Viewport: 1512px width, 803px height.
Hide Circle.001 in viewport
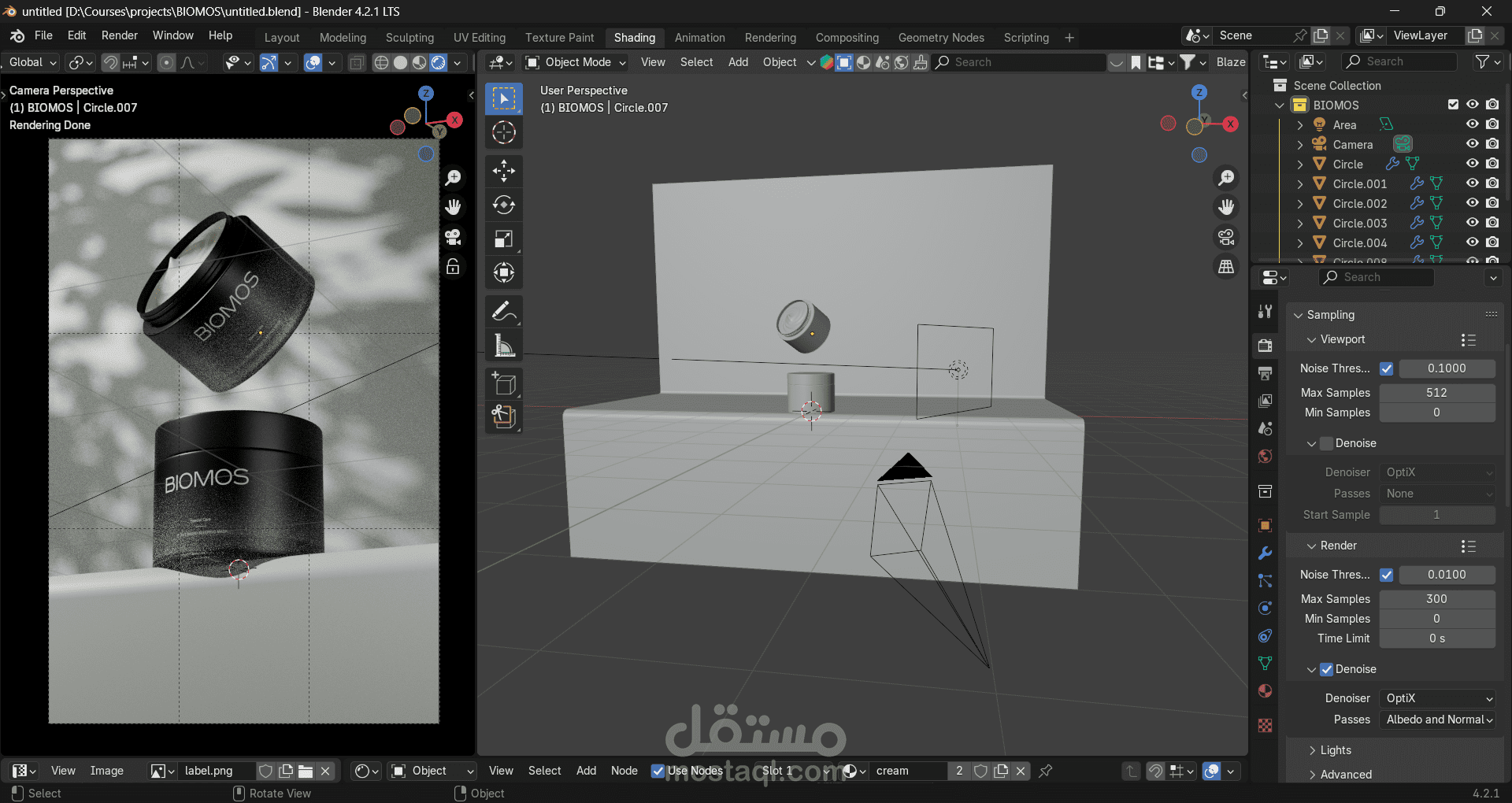click(1472, 183)
